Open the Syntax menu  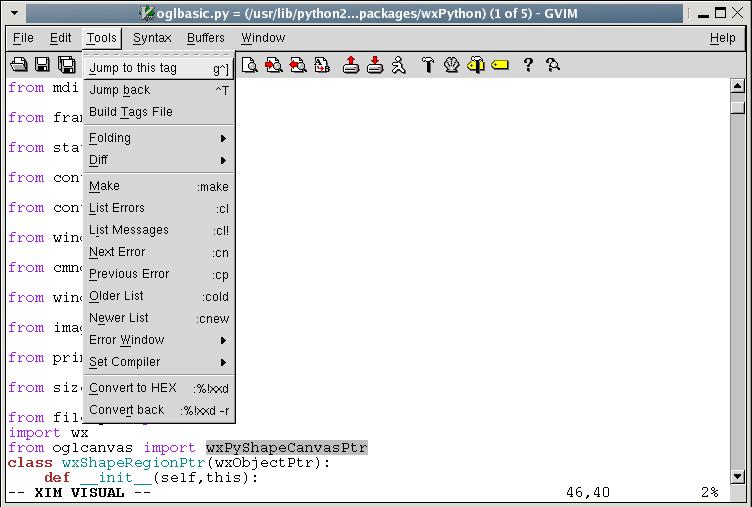point(152,38)
